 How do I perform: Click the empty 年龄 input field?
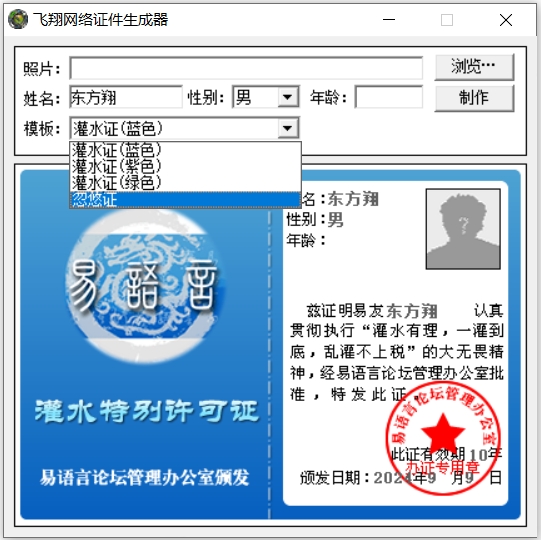389,97
